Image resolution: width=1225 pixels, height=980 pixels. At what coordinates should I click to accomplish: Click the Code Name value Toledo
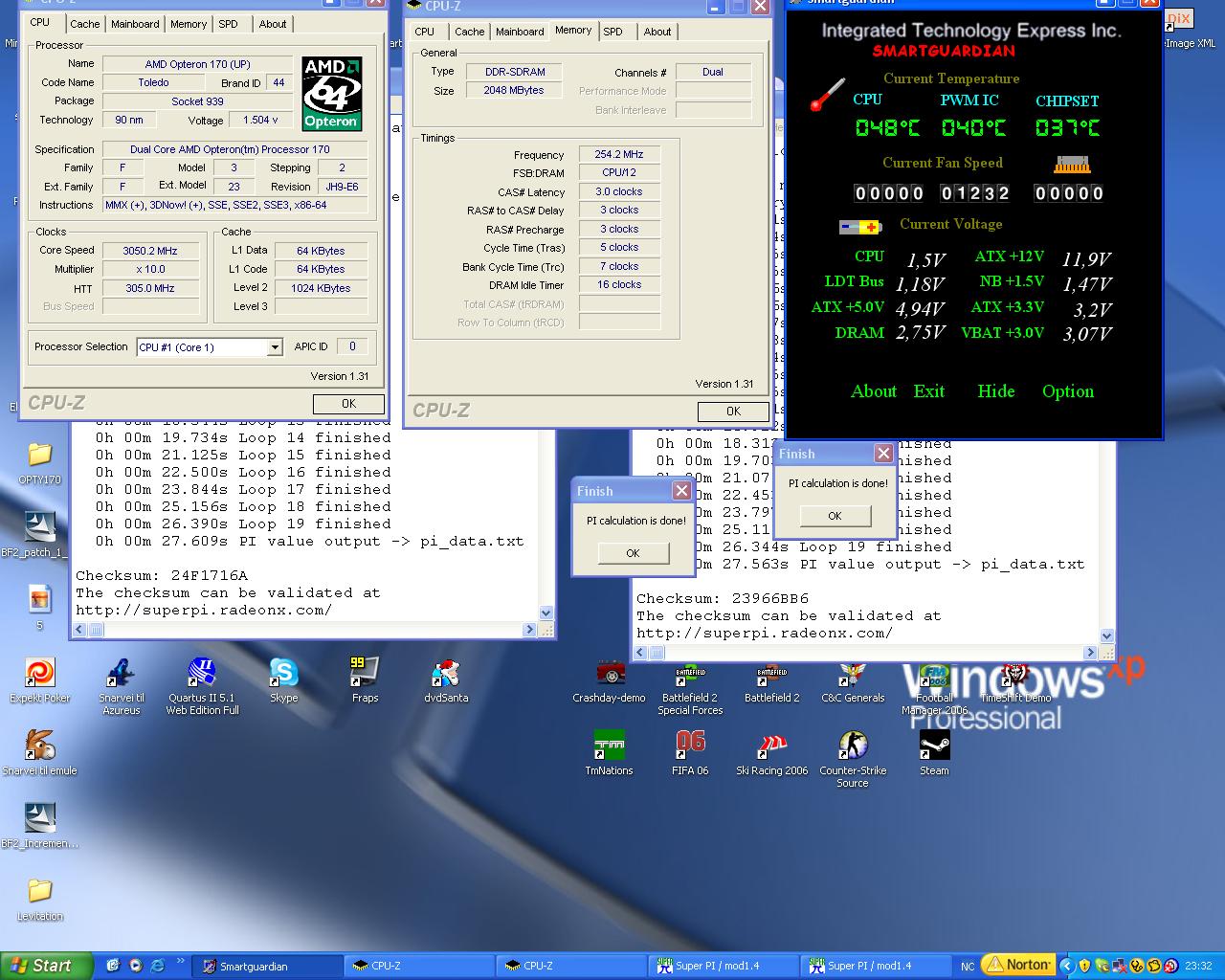click(x=153, y=82)
